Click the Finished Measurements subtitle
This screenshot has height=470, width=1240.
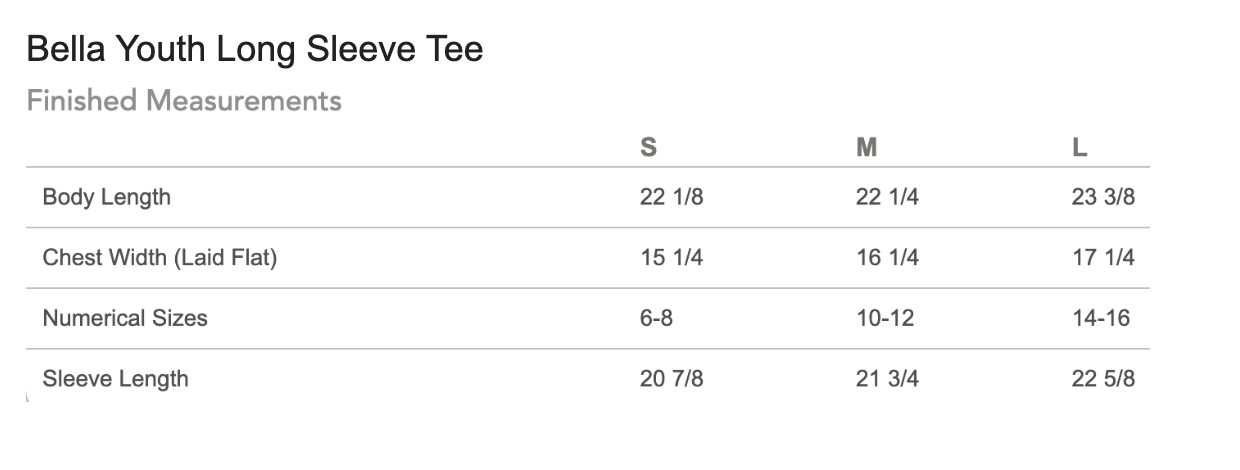coord(184,101)
